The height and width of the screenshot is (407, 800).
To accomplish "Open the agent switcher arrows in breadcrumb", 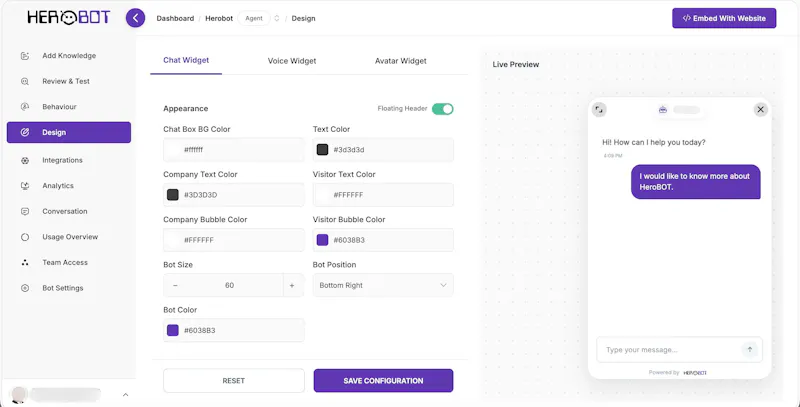I will pyautogui.click(x=277, y=18).
